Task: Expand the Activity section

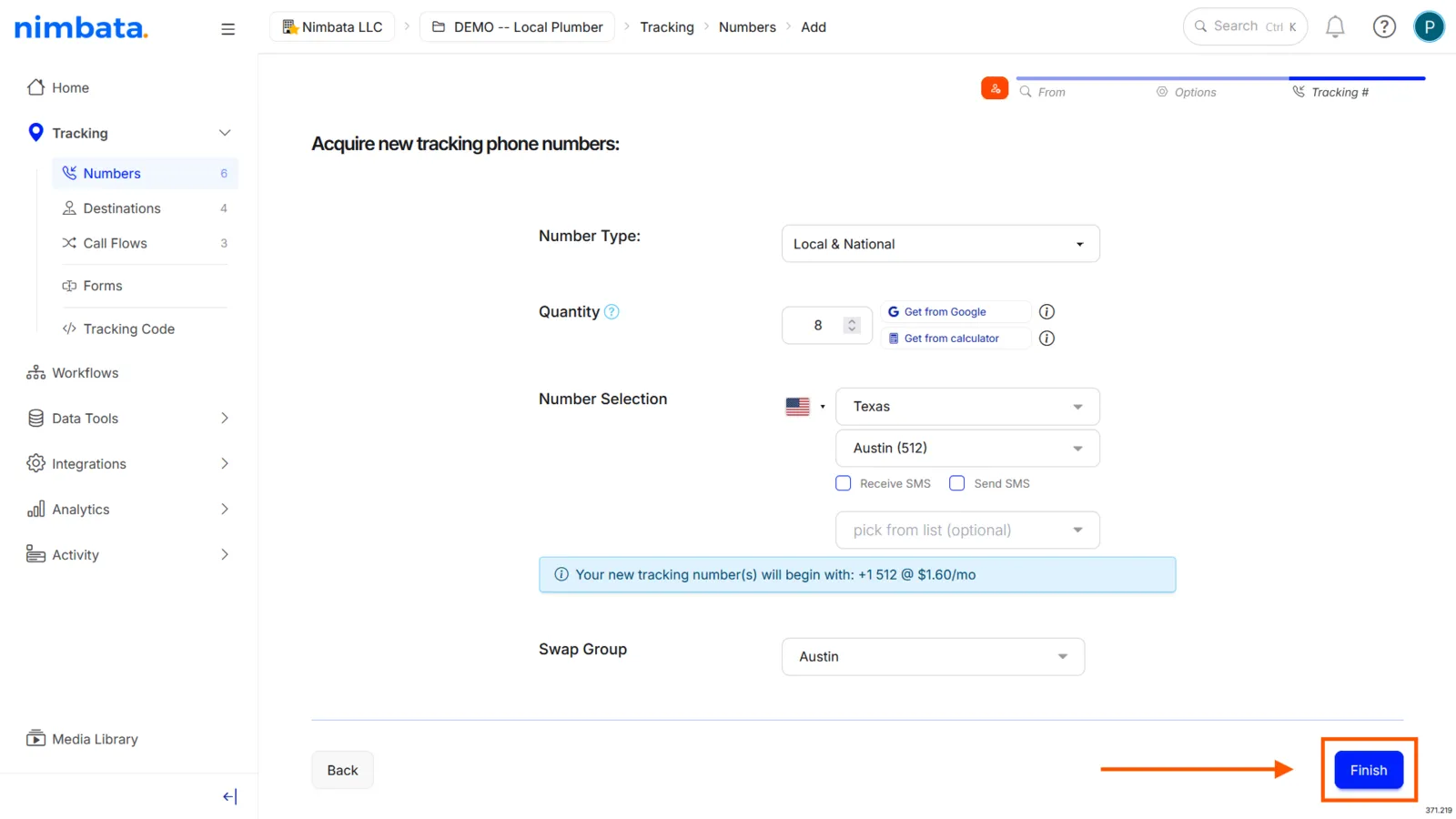Action: point(224,555)
